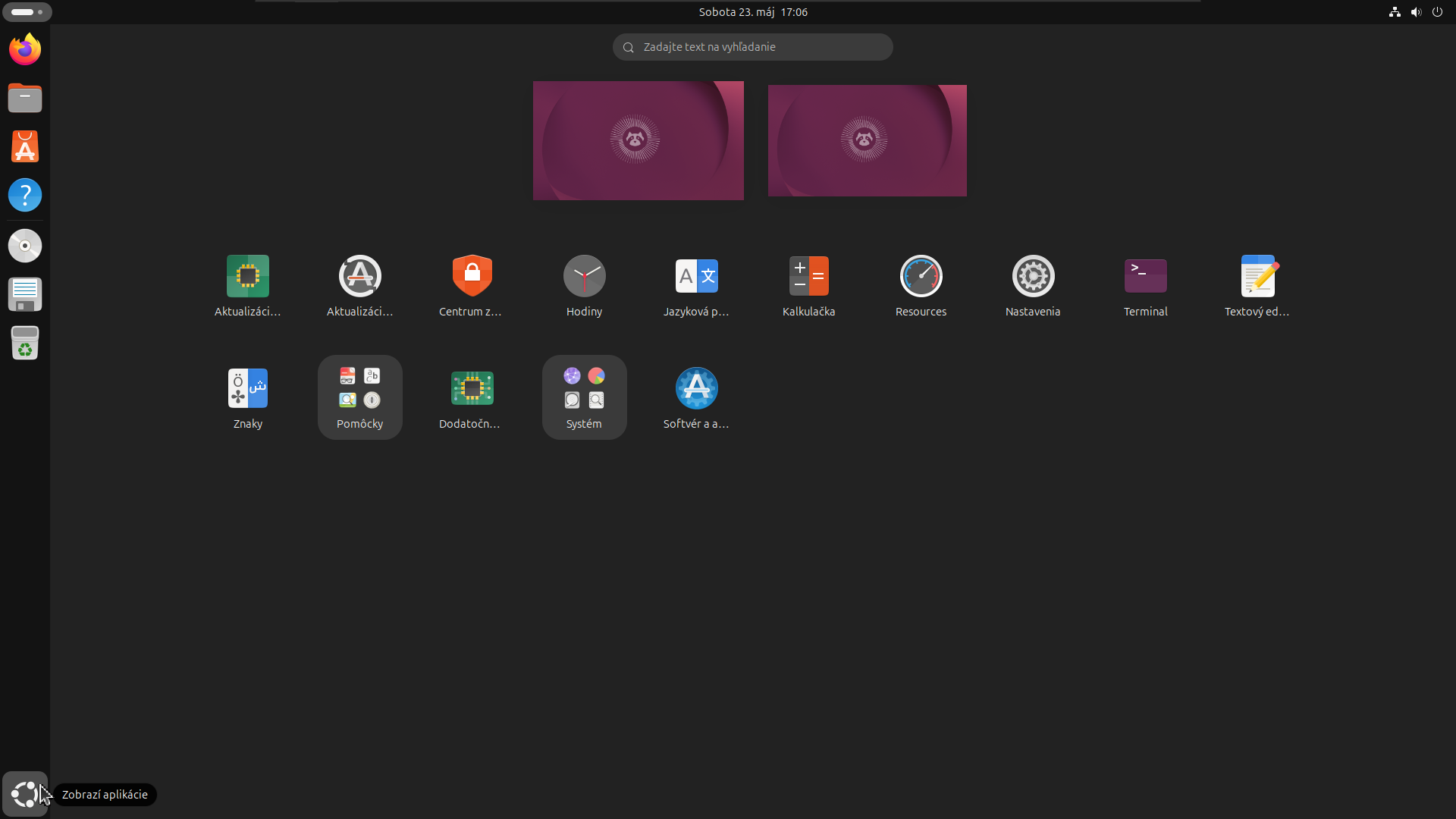Open the Trash bin in dock
This screenshot has height=819, width=1456.
[x=25, y=343]
